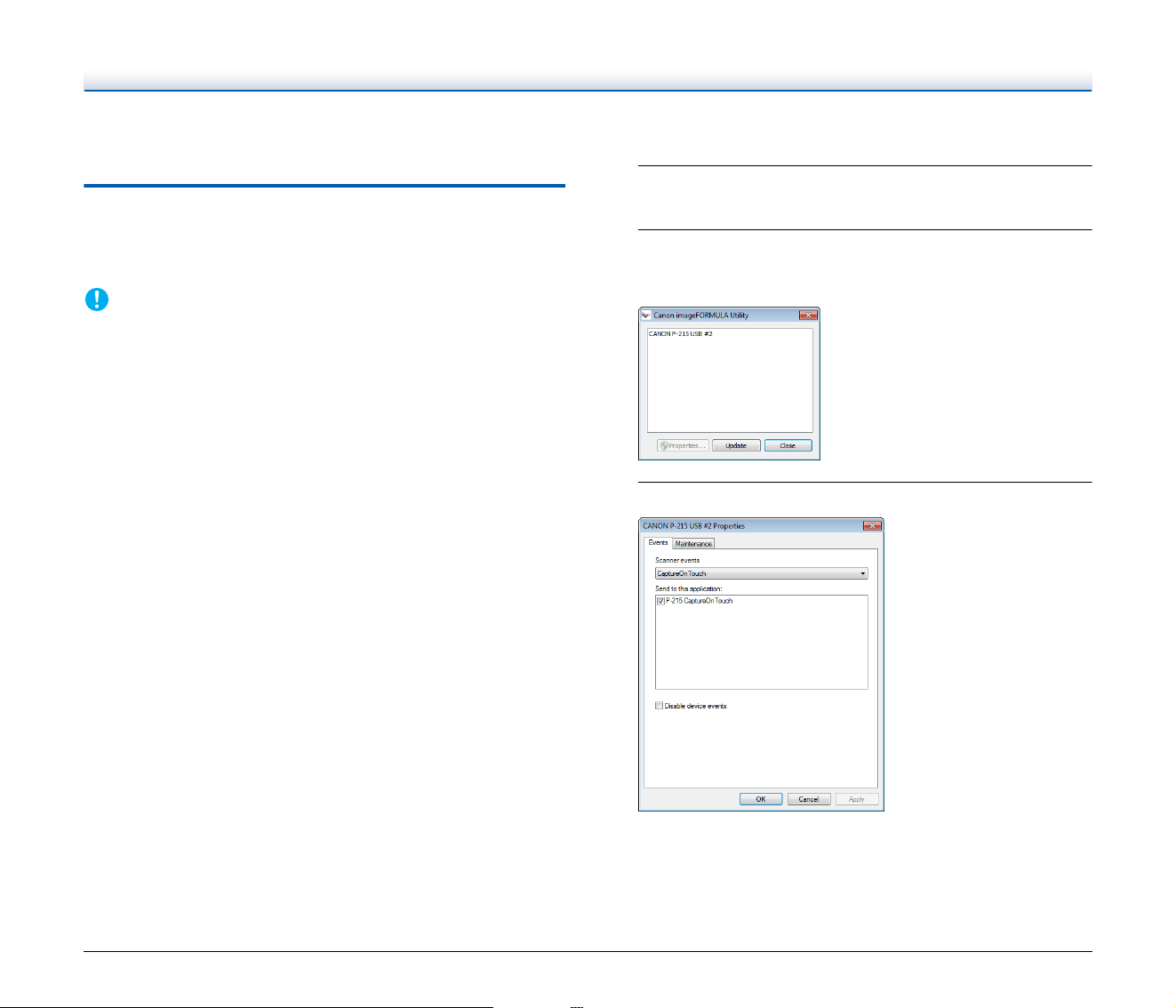Switch to the Maintenance tab
Viewport: 1176px width, 1008px height.
(x=693, y=543)
